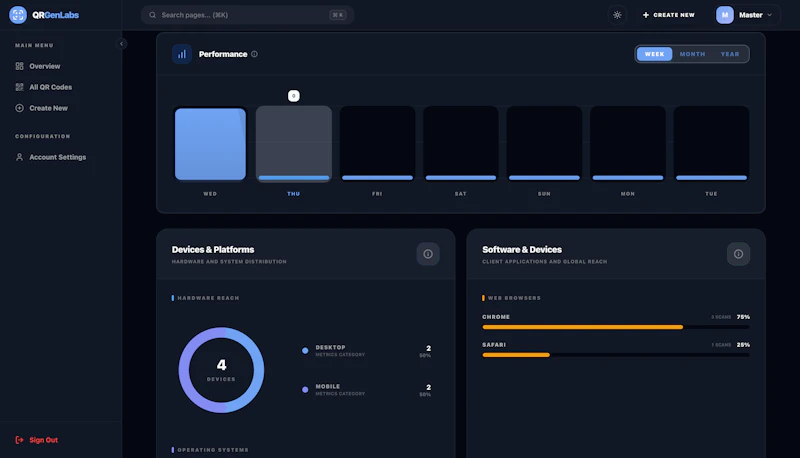Viewport: 800px width, 458px height.
Task: Click the Software & Devices info button
Action: pyautogui.click(x=738, y=254)
